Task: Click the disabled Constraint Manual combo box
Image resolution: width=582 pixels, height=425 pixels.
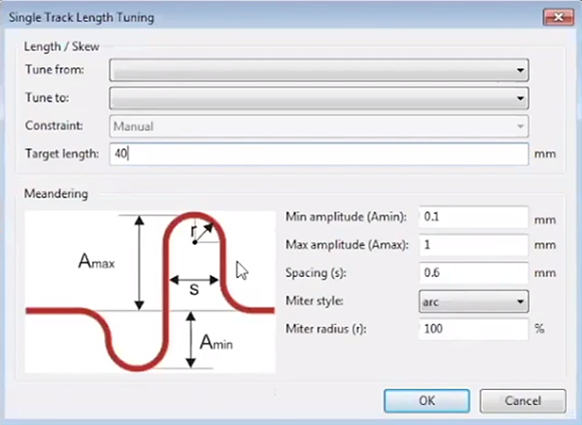Action: click(x=319, y=126)
